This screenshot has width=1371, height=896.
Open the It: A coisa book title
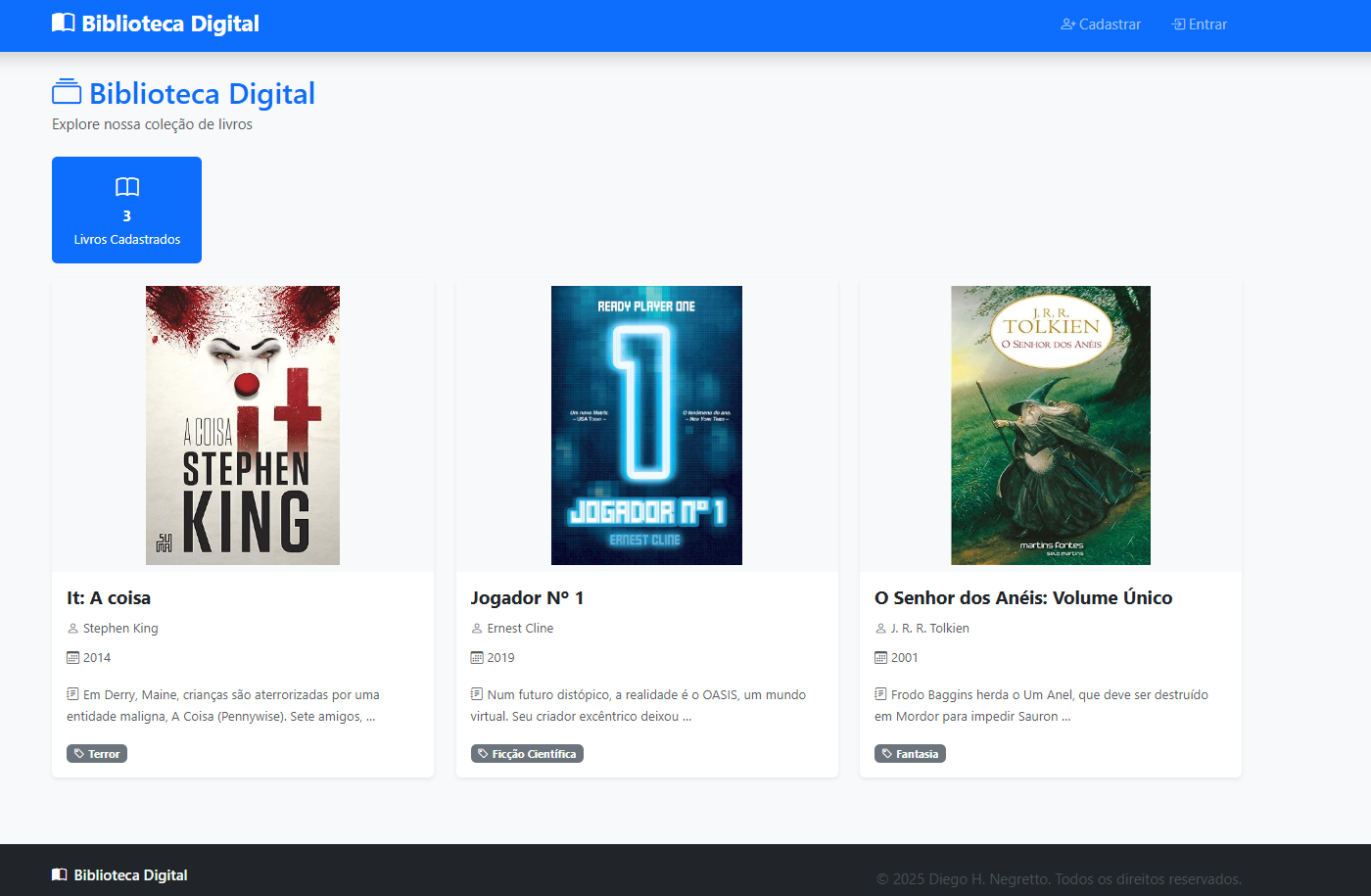(x=109, y=598)
